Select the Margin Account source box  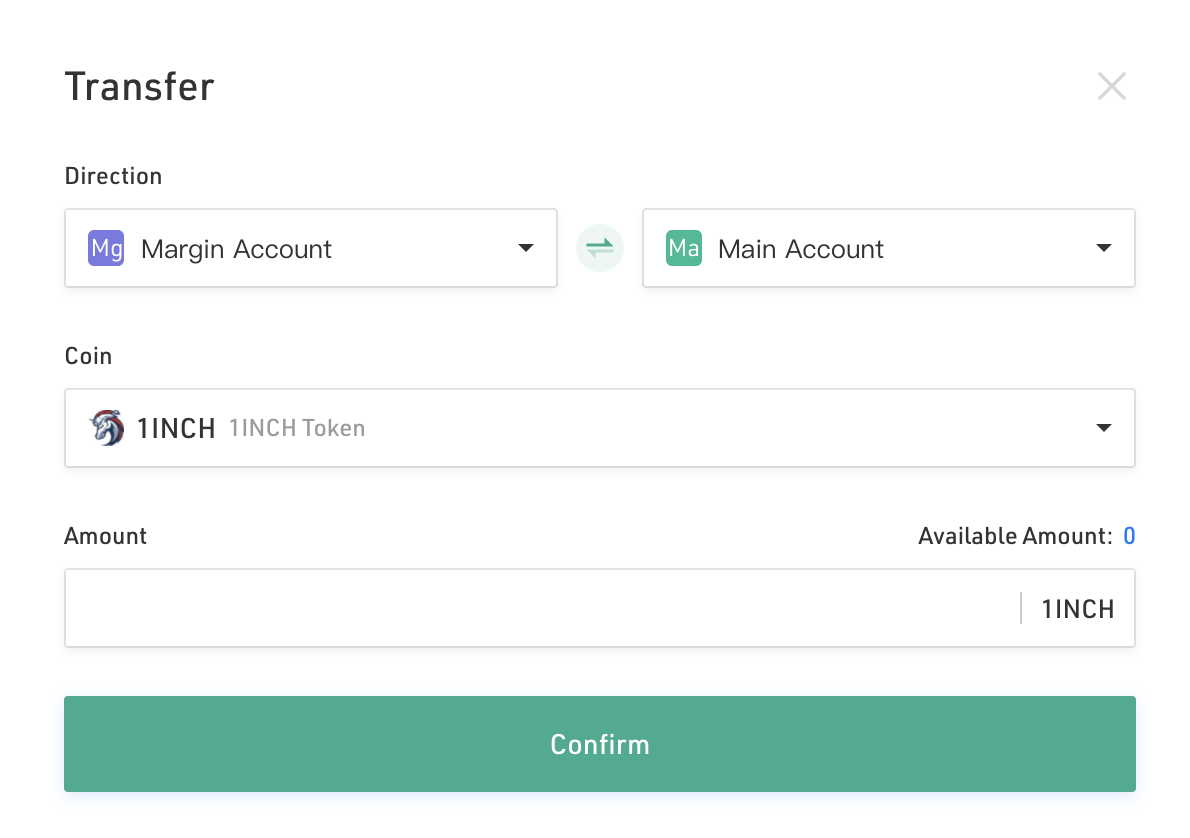click(311, 248)
